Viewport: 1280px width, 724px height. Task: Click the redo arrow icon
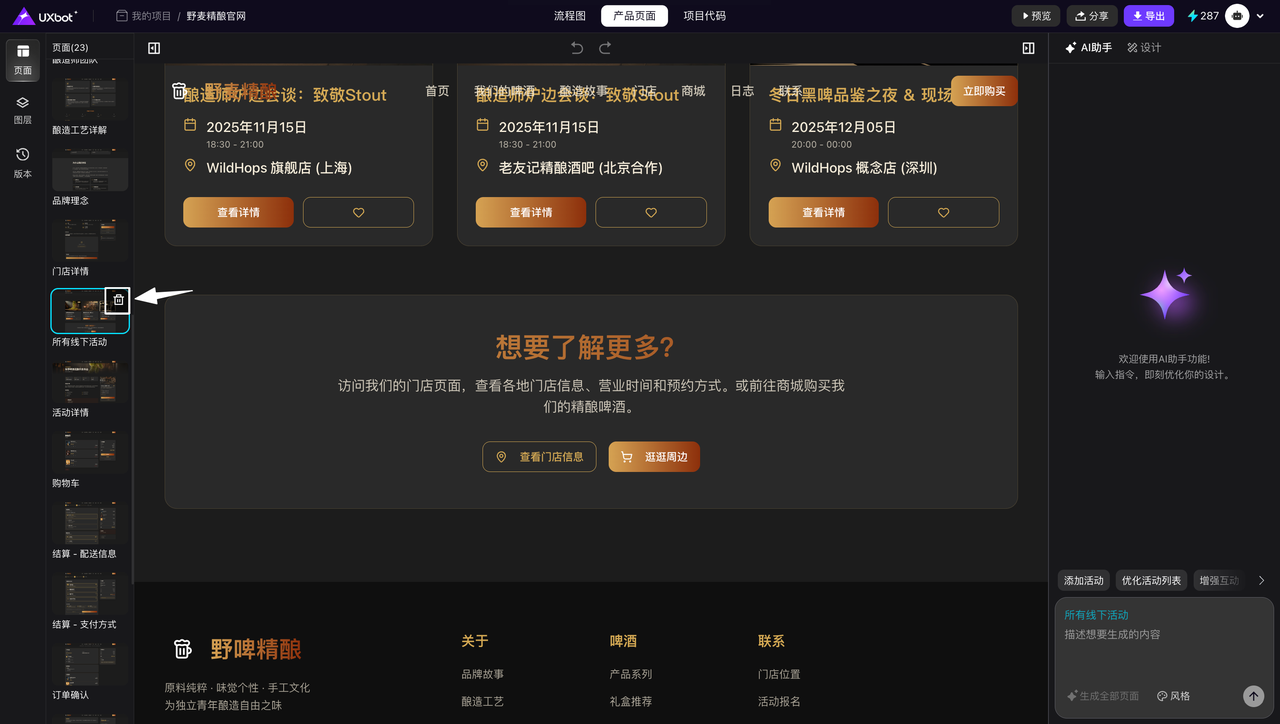pyautogui.click(x=605, y=48)
